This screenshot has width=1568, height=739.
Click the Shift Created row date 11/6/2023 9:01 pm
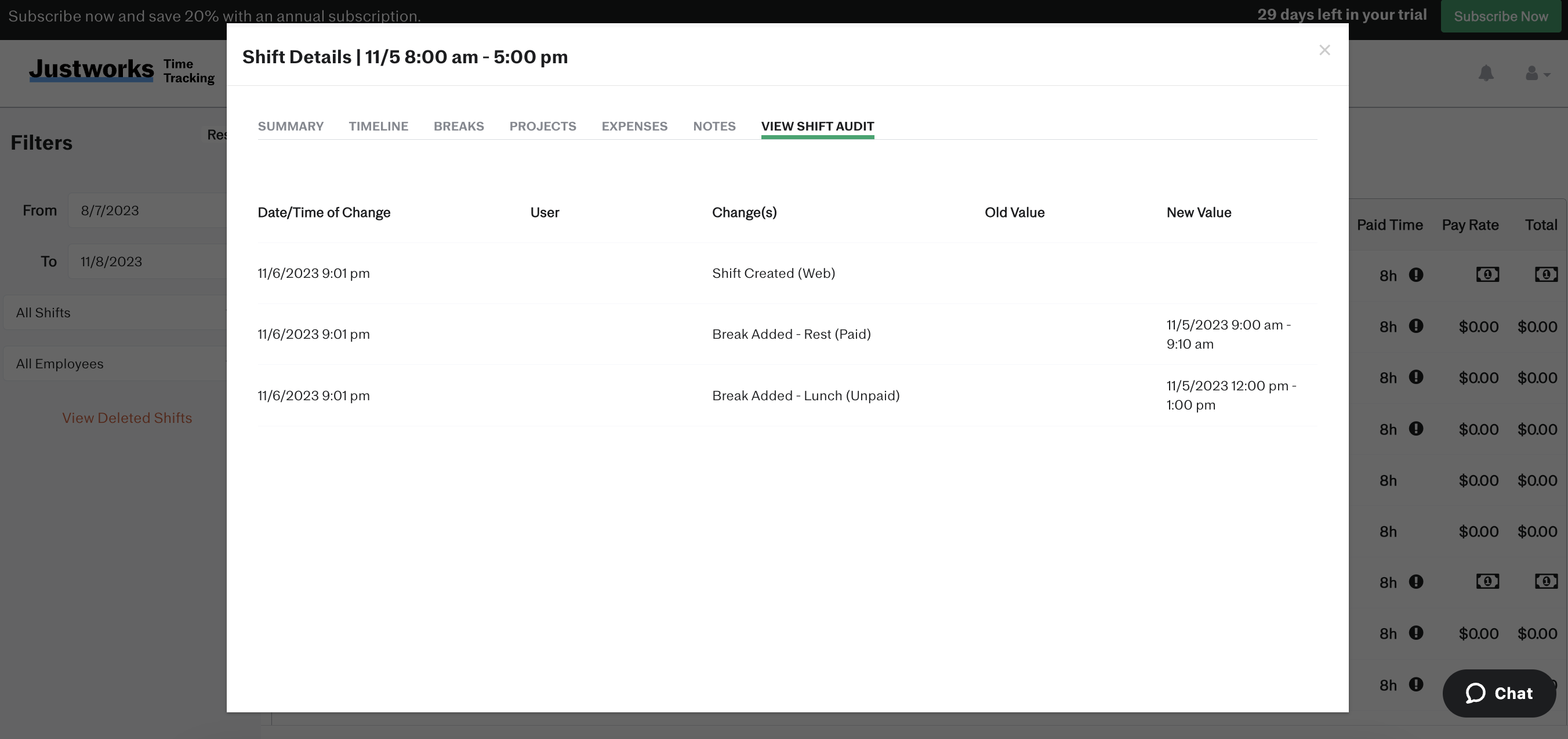[x=314, y=273]
